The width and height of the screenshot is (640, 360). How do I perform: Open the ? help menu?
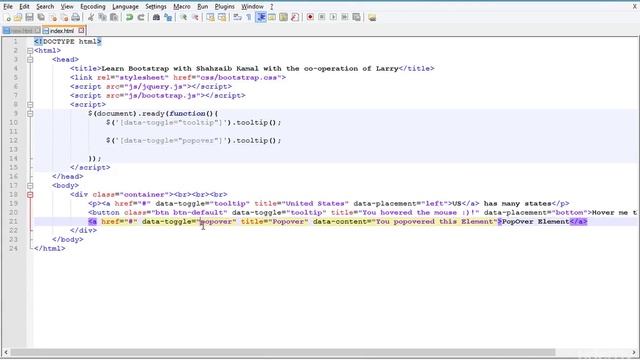(271, 7)
